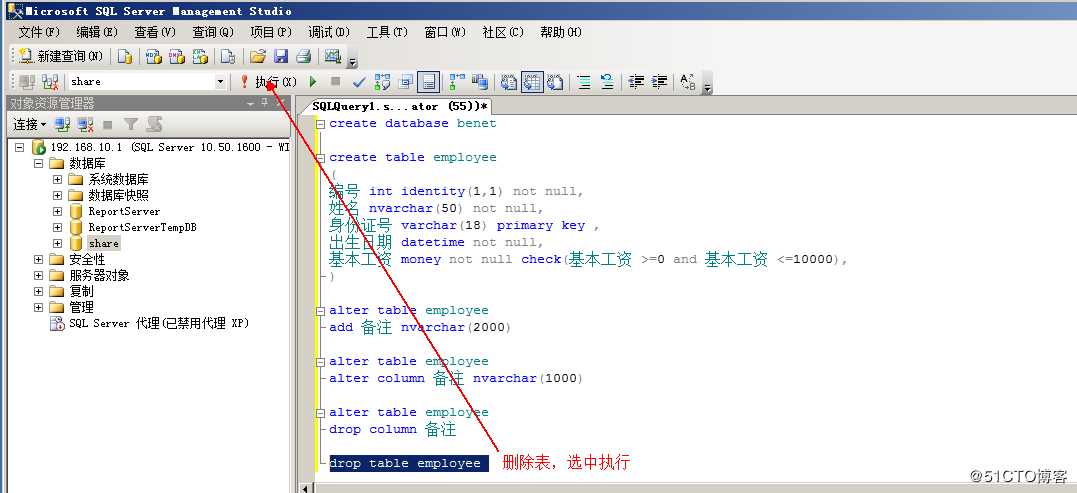
Task: Click the Change Connection icon
Action: pyautogui.click(x=49, y=82)
